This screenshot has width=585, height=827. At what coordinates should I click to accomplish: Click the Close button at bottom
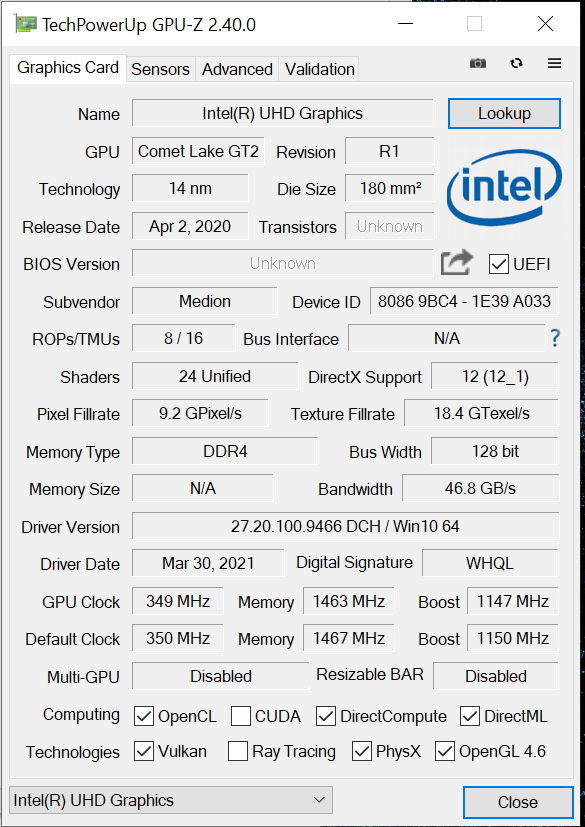click(x=518, y=802)
